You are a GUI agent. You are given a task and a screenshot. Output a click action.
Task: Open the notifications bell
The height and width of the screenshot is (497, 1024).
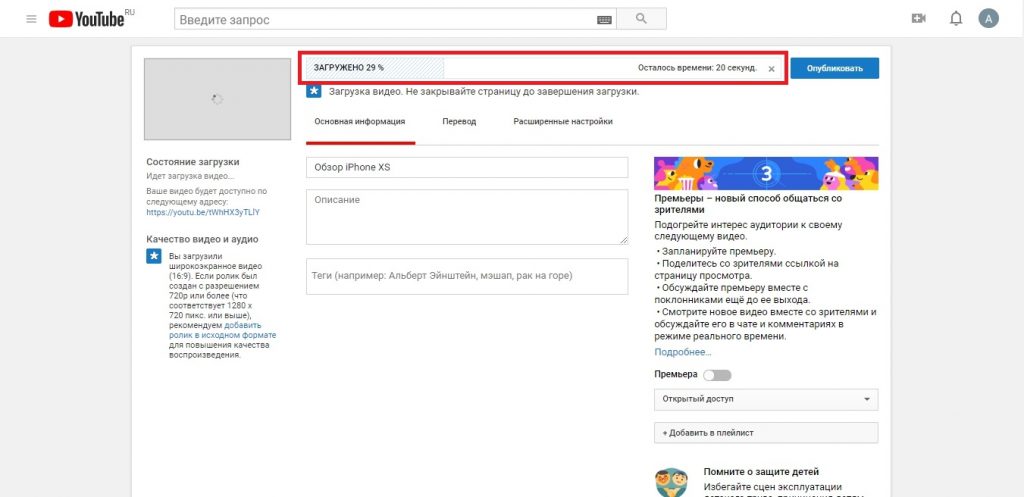[x=955, y=19]
